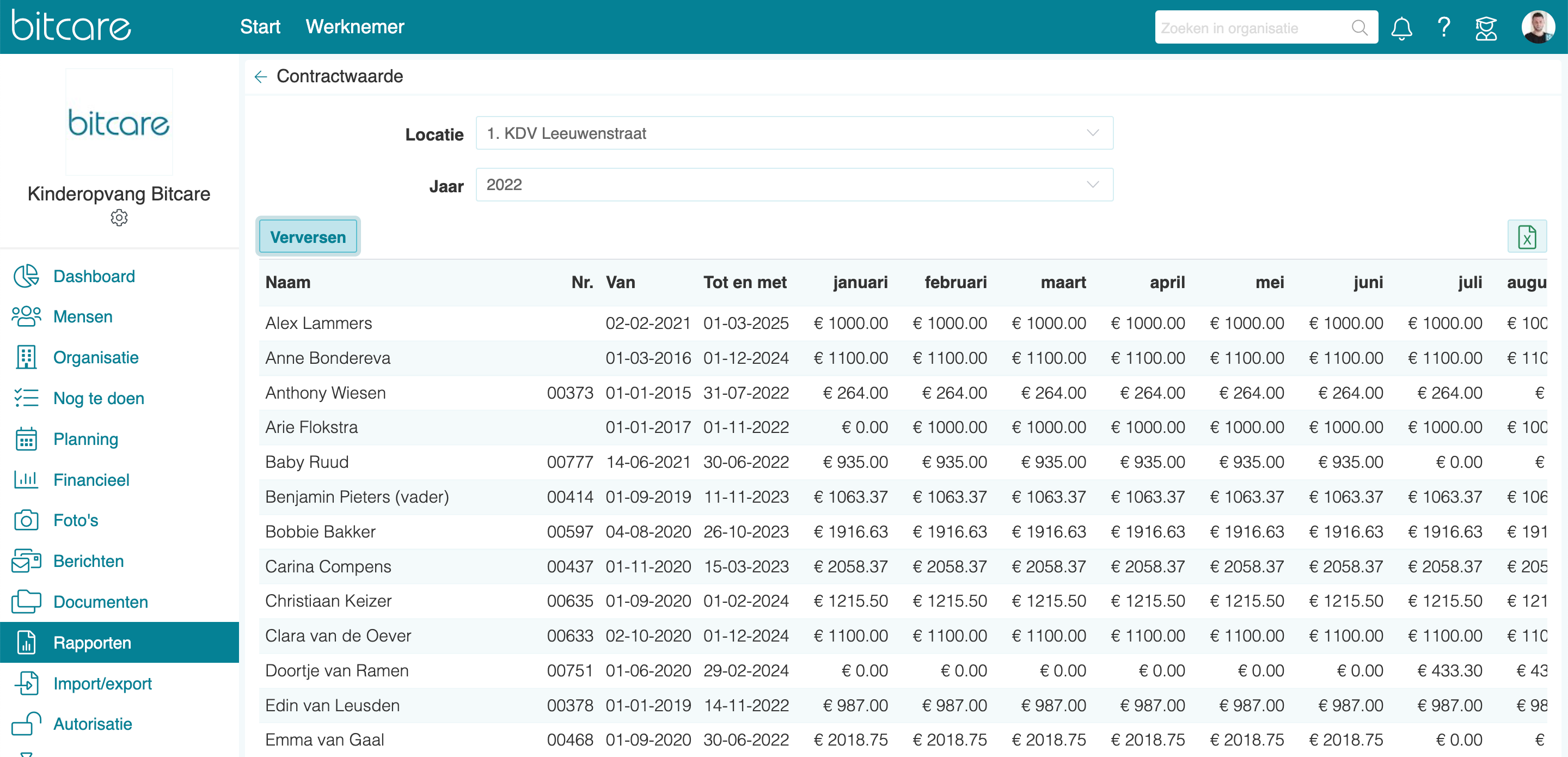
Task: Expand the Locatie dropdown
Action: [794, 133]
